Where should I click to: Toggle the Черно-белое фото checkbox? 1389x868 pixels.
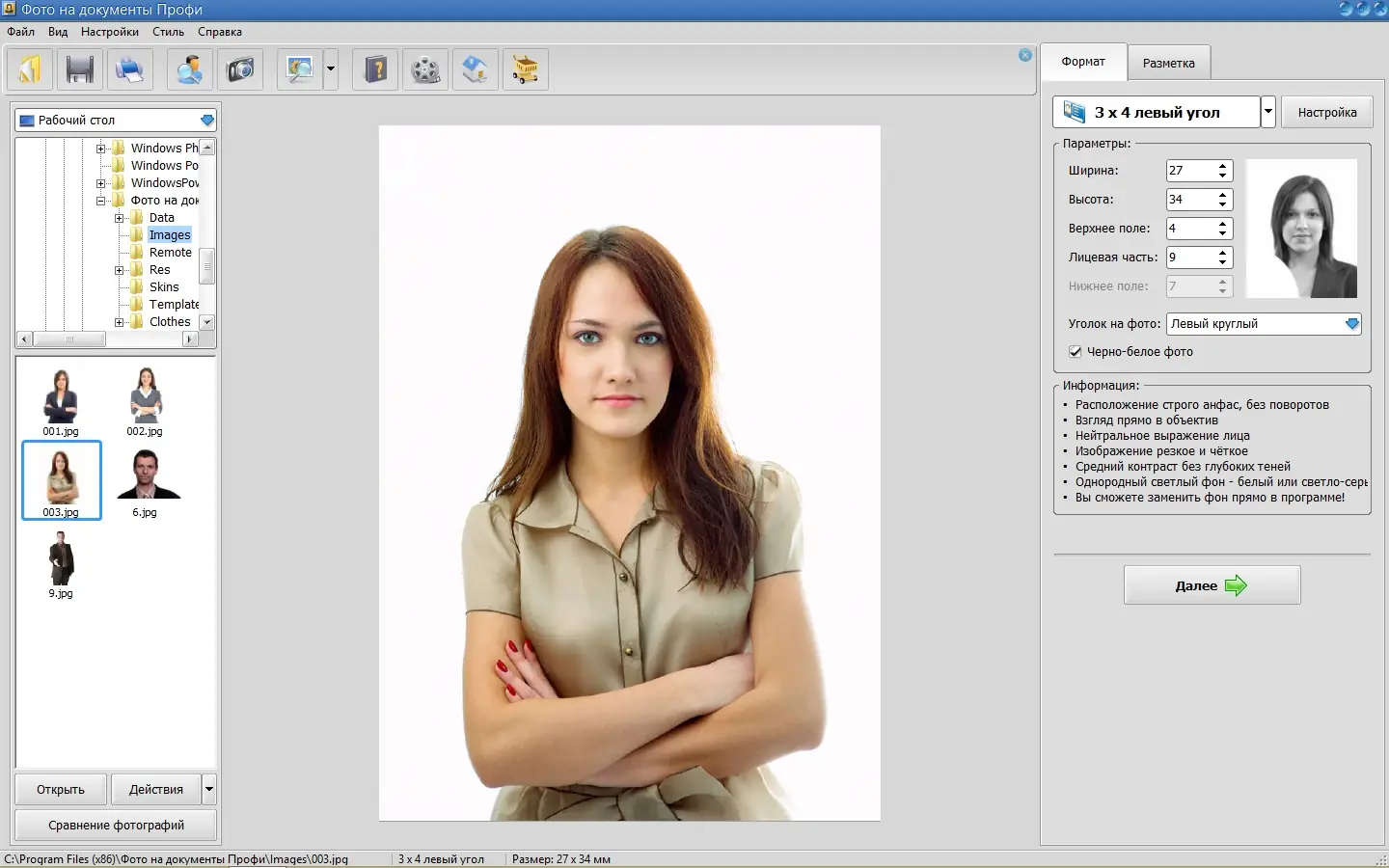tap(1076, 352)
